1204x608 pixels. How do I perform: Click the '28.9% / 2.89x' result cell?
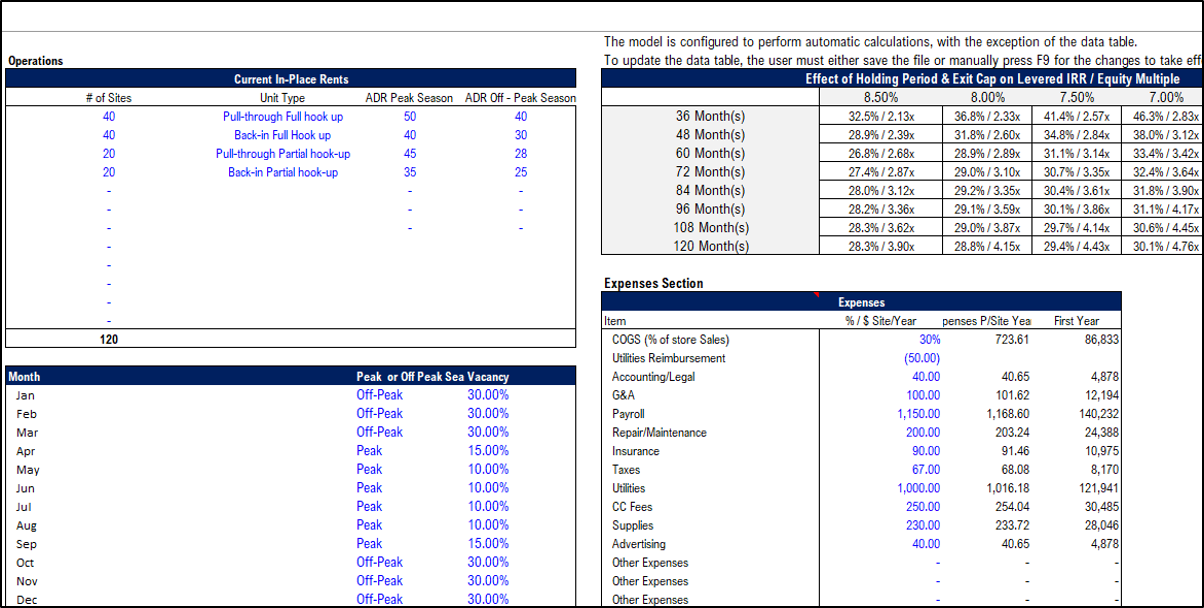click(x=987, y=154)
